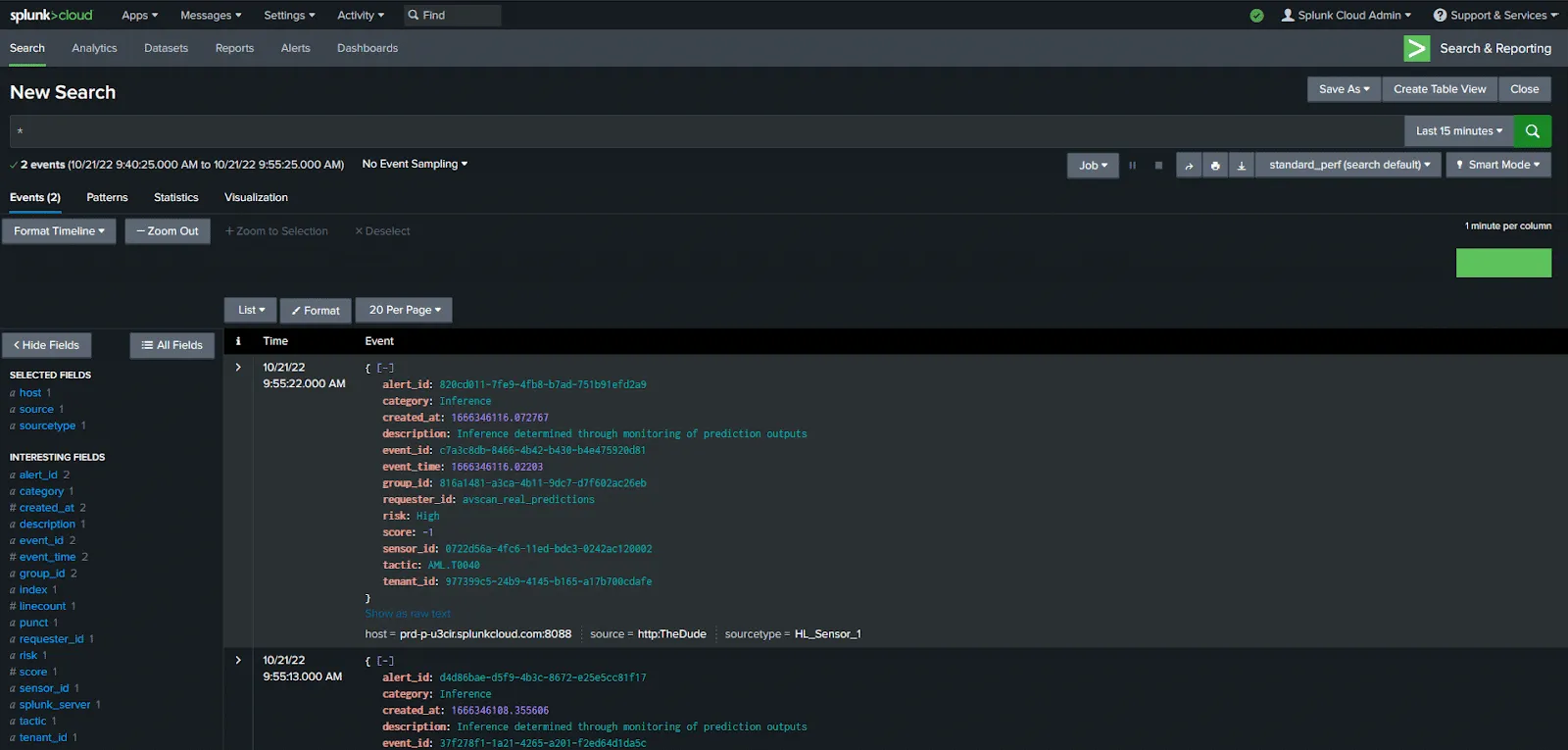1568x750 pixels.
Task: Collapse the first event's JSON with [-]
Action: 385,369
